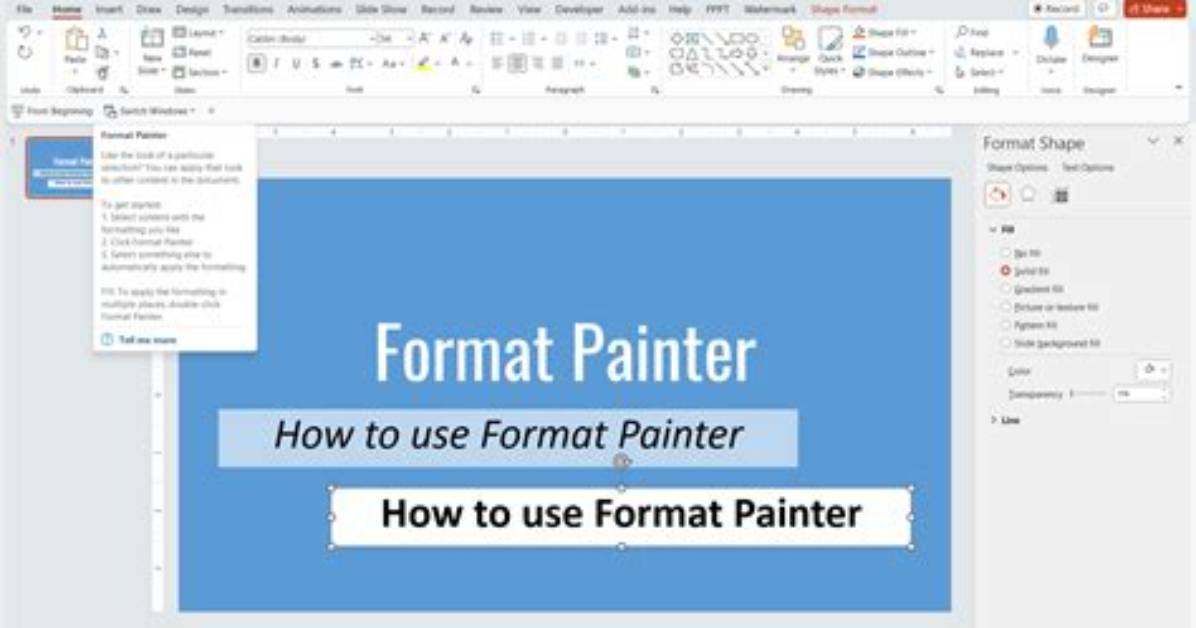Switch to the Design tab
The width and height of the screenshot is (1196, 628).
tap(192, 9)
